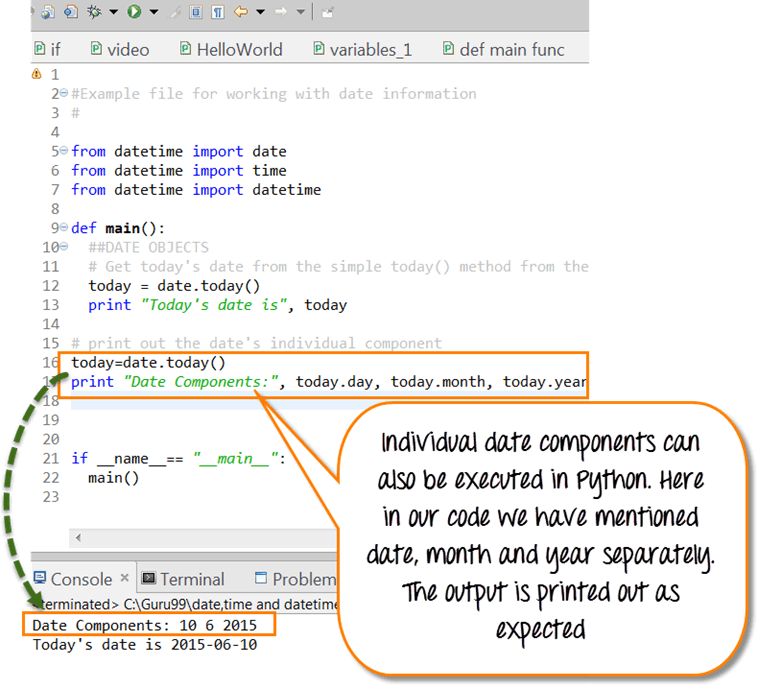Screen dimensions: 782x689
Task: Click 'today=date.today()' on line 16
Action: tap(148, 362)
